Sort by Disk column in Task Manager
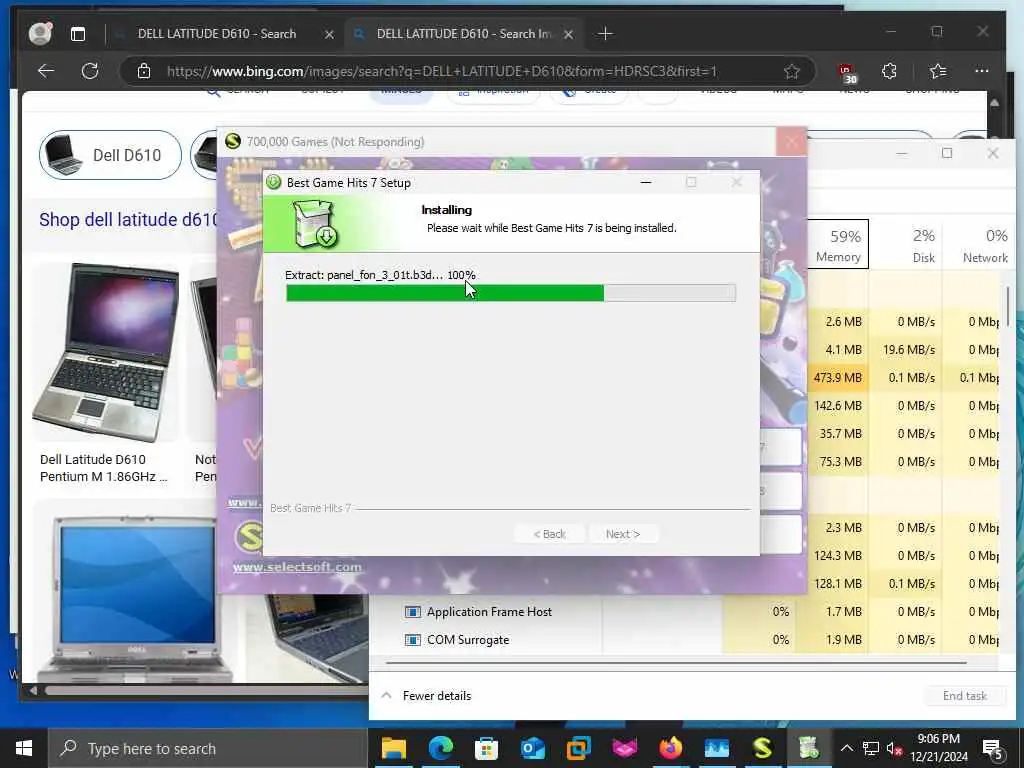 [x=906, y=244]
